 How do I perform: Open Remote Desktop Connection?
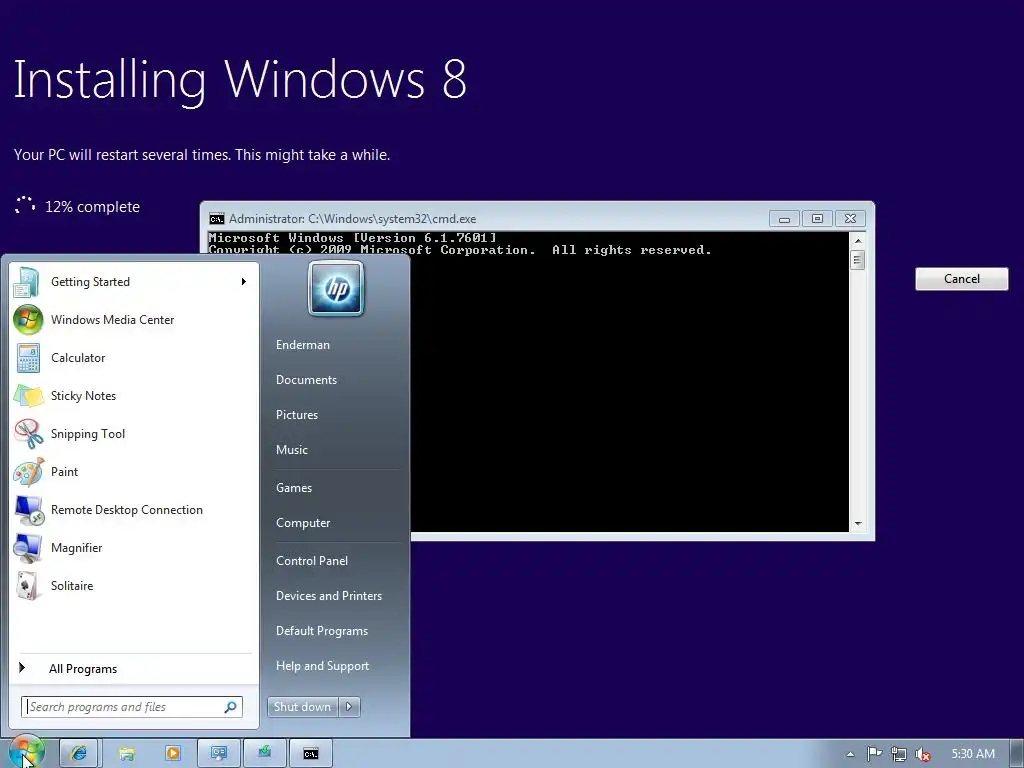pos(134,510)
